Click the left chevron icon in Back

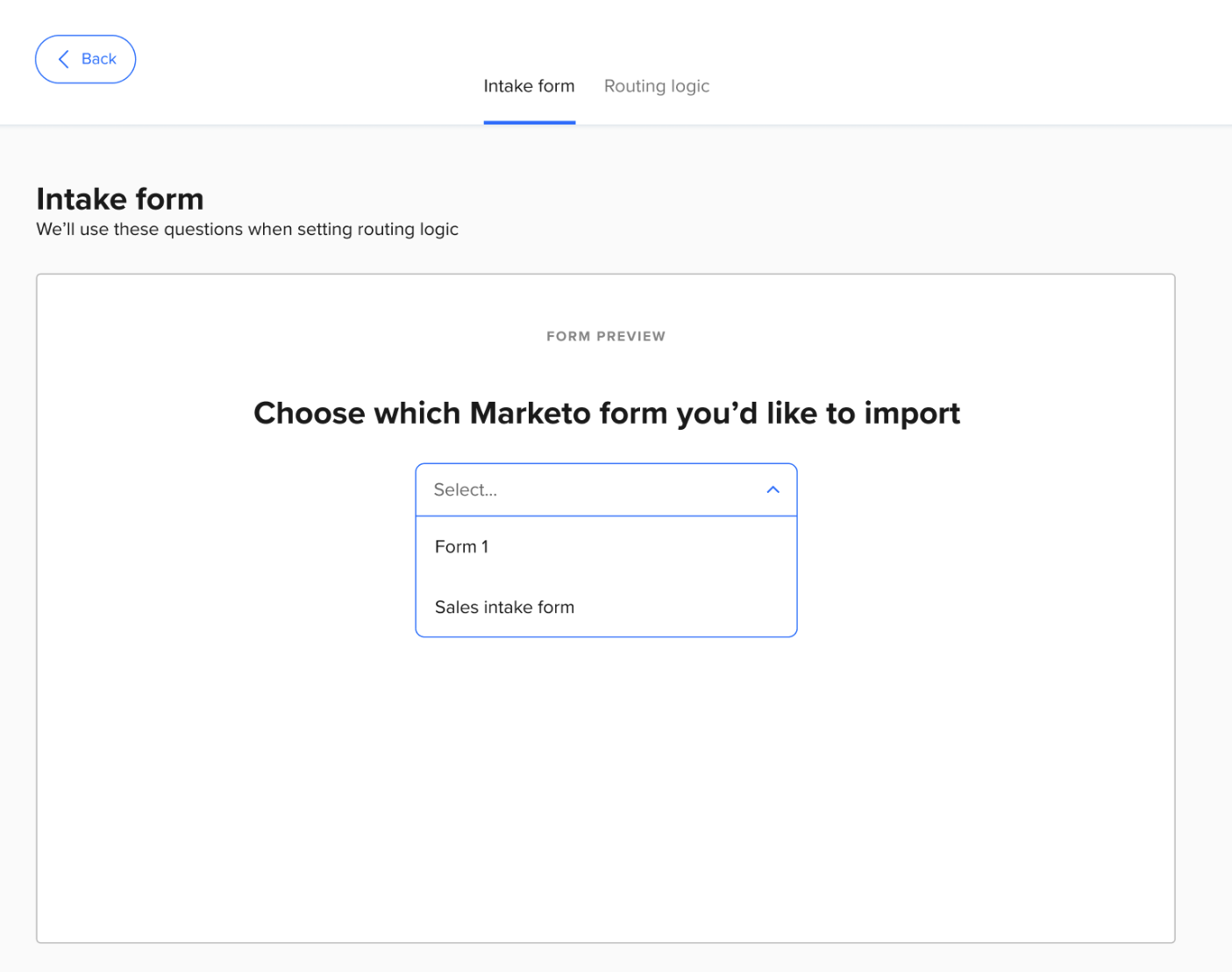(x=63, y=60)
